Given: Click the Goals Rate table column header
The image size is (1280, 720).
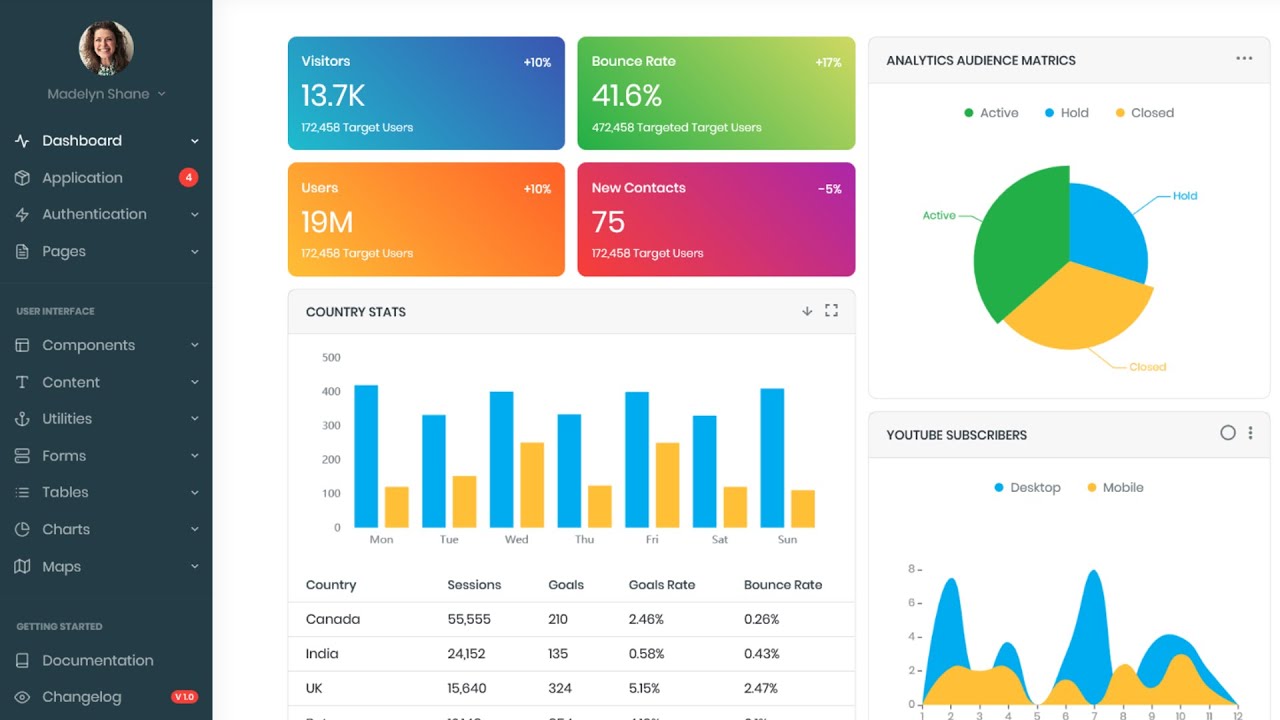Looking at the screenshot, I should [662, 585].
